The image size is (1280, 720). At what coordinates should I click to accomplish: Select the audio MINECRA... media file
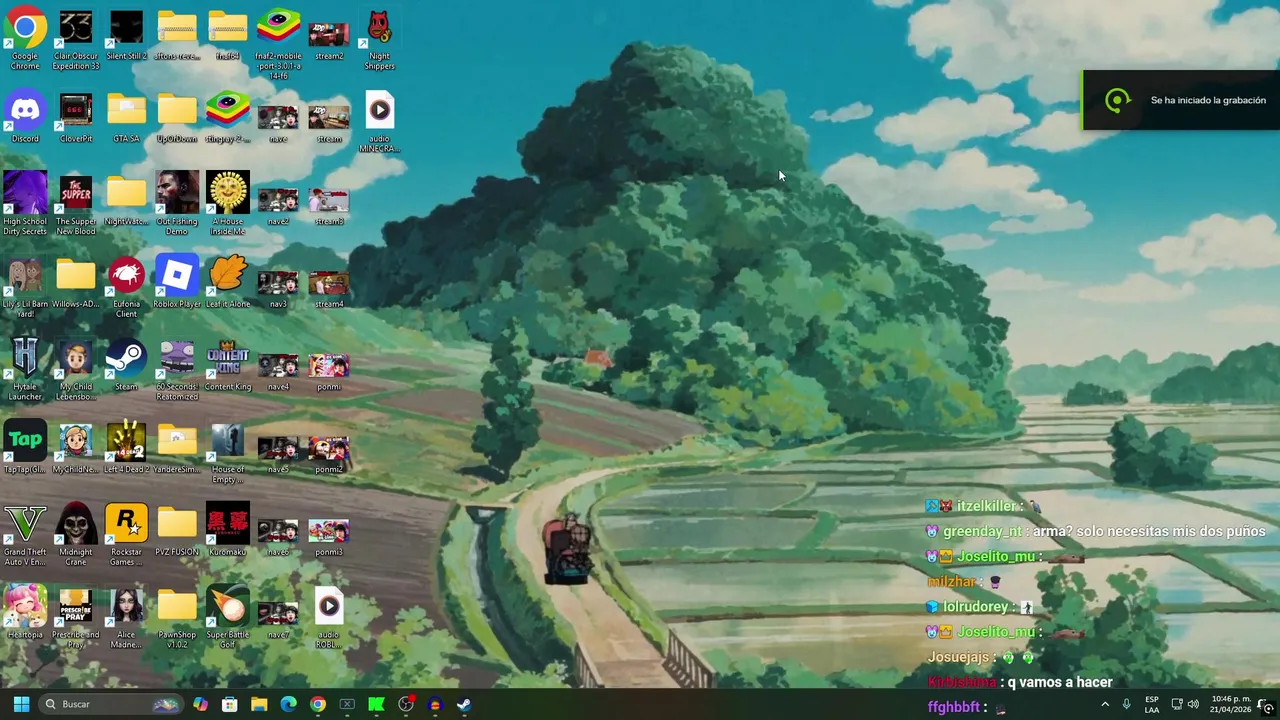pos(379,123)
